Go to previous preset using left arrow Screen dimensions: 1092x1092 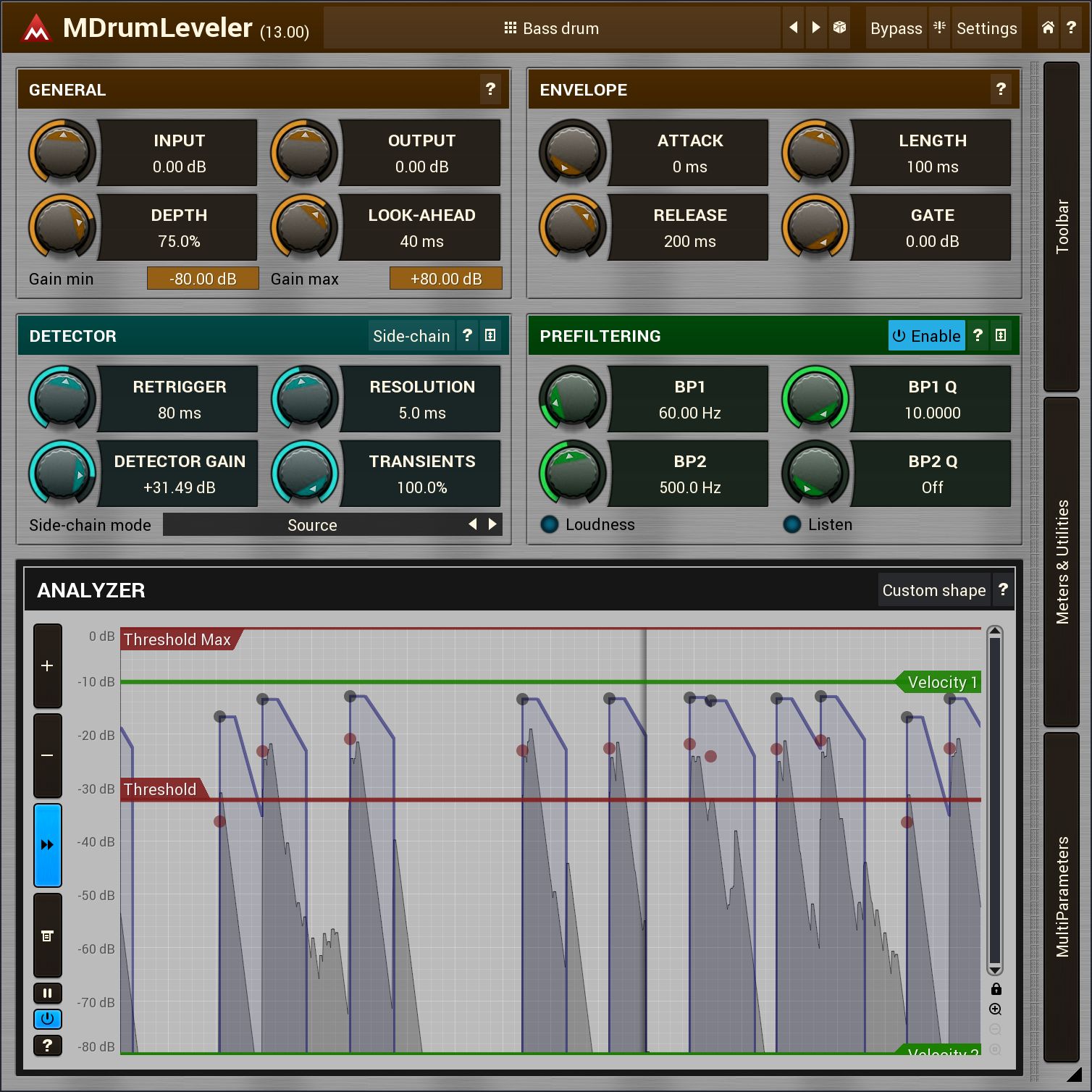coord(794,28)
